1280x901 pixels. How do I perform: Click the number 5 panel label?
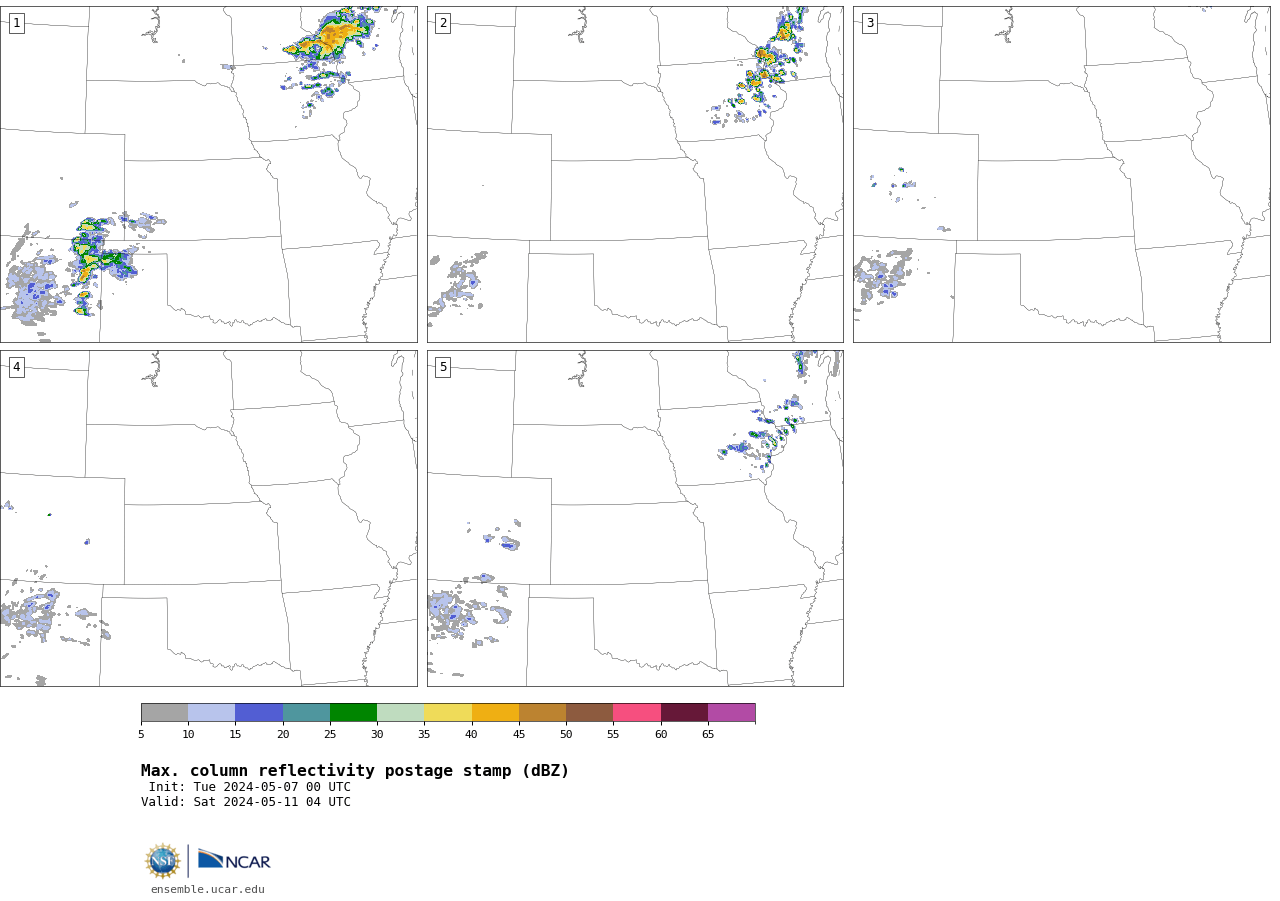(443, 367)
